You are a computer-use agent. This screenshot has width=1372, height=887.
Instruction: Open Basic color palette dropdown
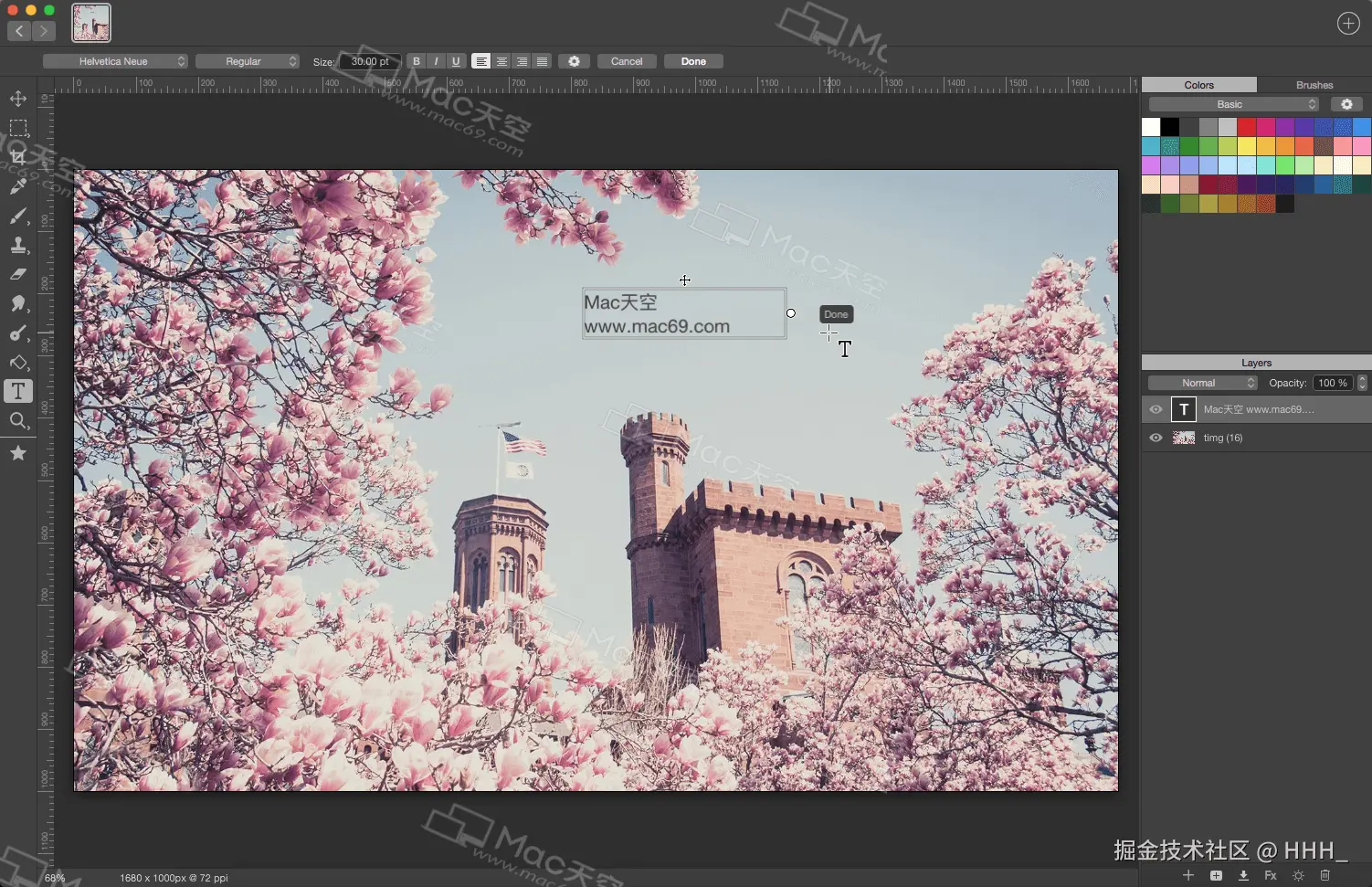pyautogui.click(x=1234, y=104)
